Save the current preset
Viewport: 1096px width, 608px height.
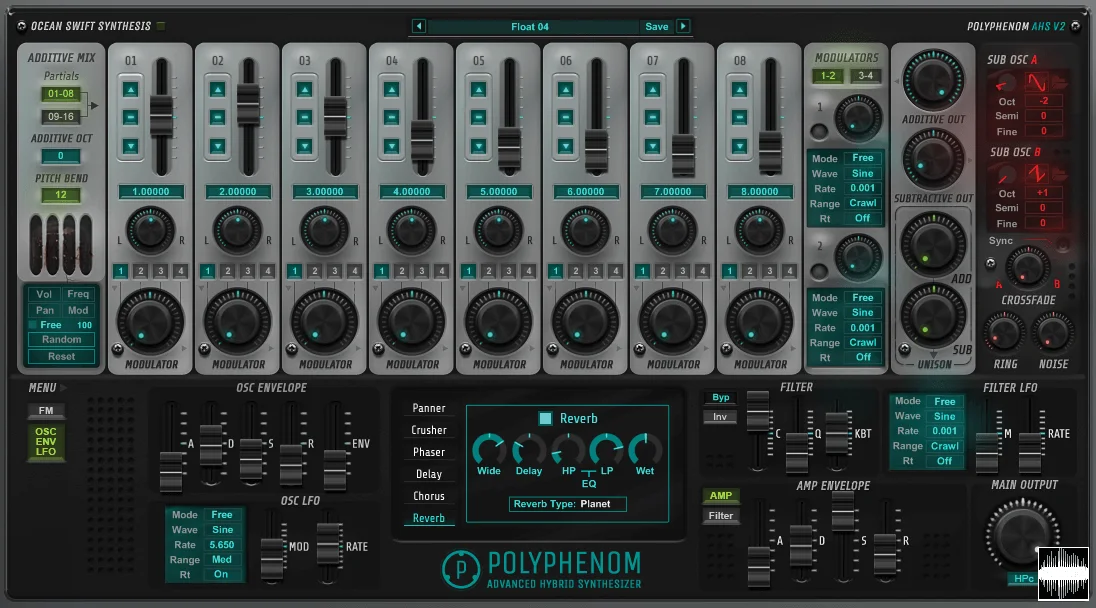pos(656,27)
